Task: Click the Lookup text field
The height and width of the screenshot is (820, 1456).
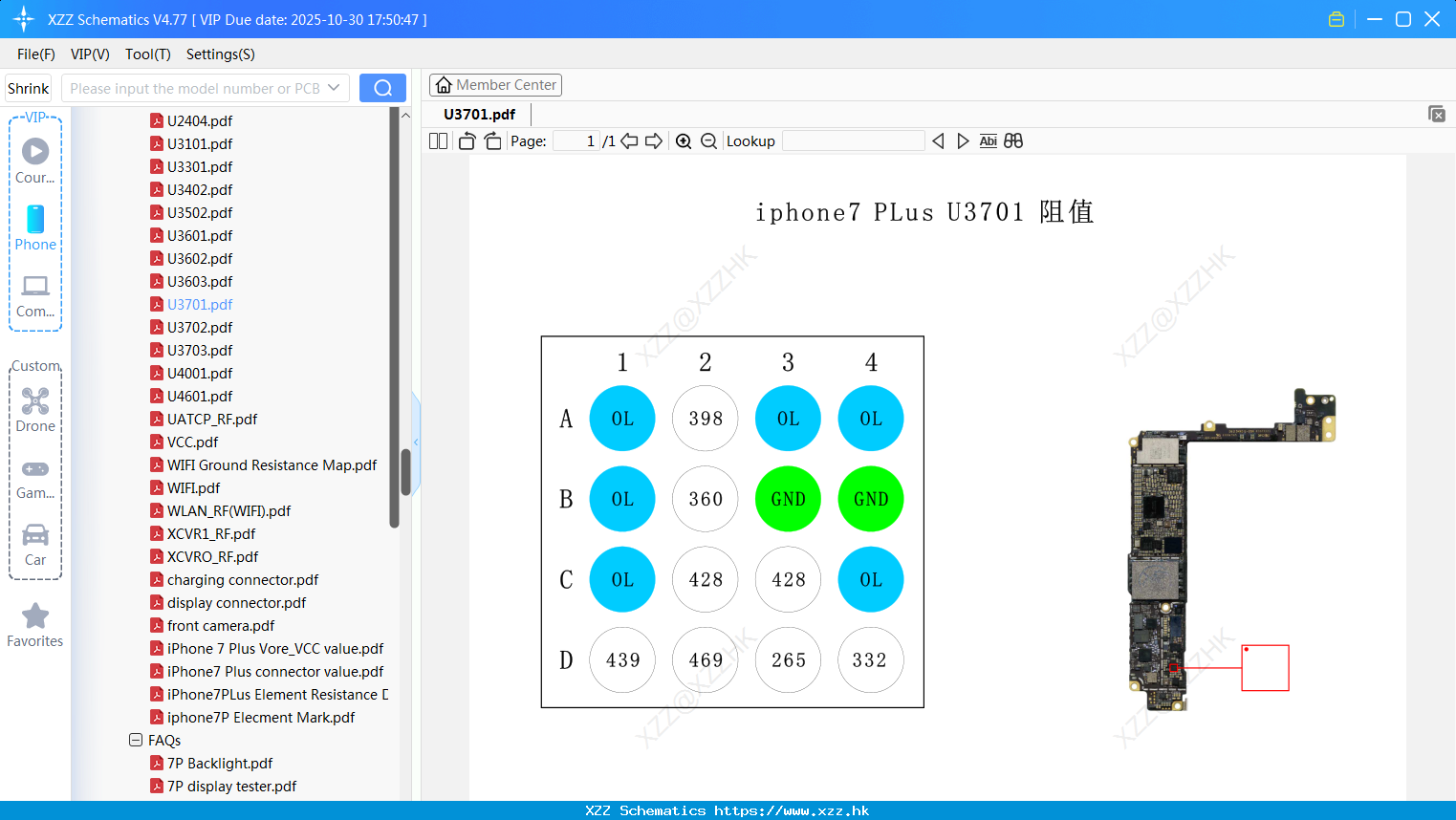Action: point(854,140)
